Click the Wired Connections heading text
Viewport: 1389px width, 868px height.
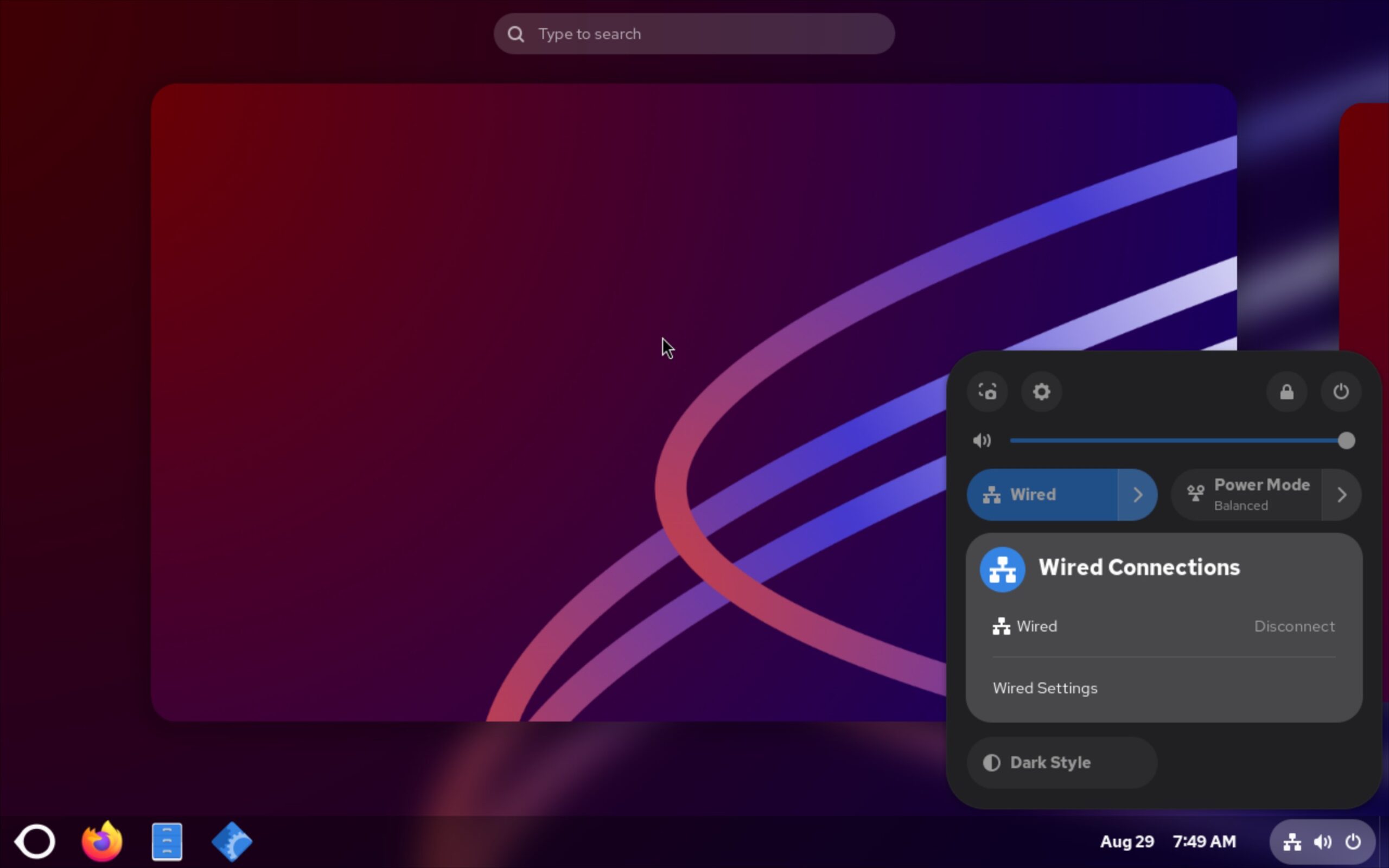[x=1139, y=567]
